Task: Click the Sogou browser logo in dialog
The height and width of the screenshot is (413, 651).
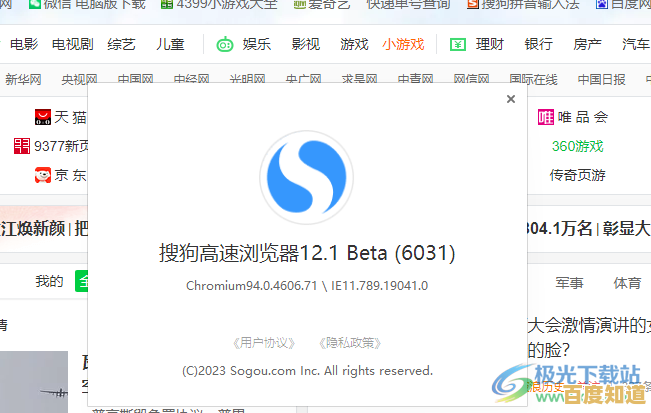Action: 306,177
